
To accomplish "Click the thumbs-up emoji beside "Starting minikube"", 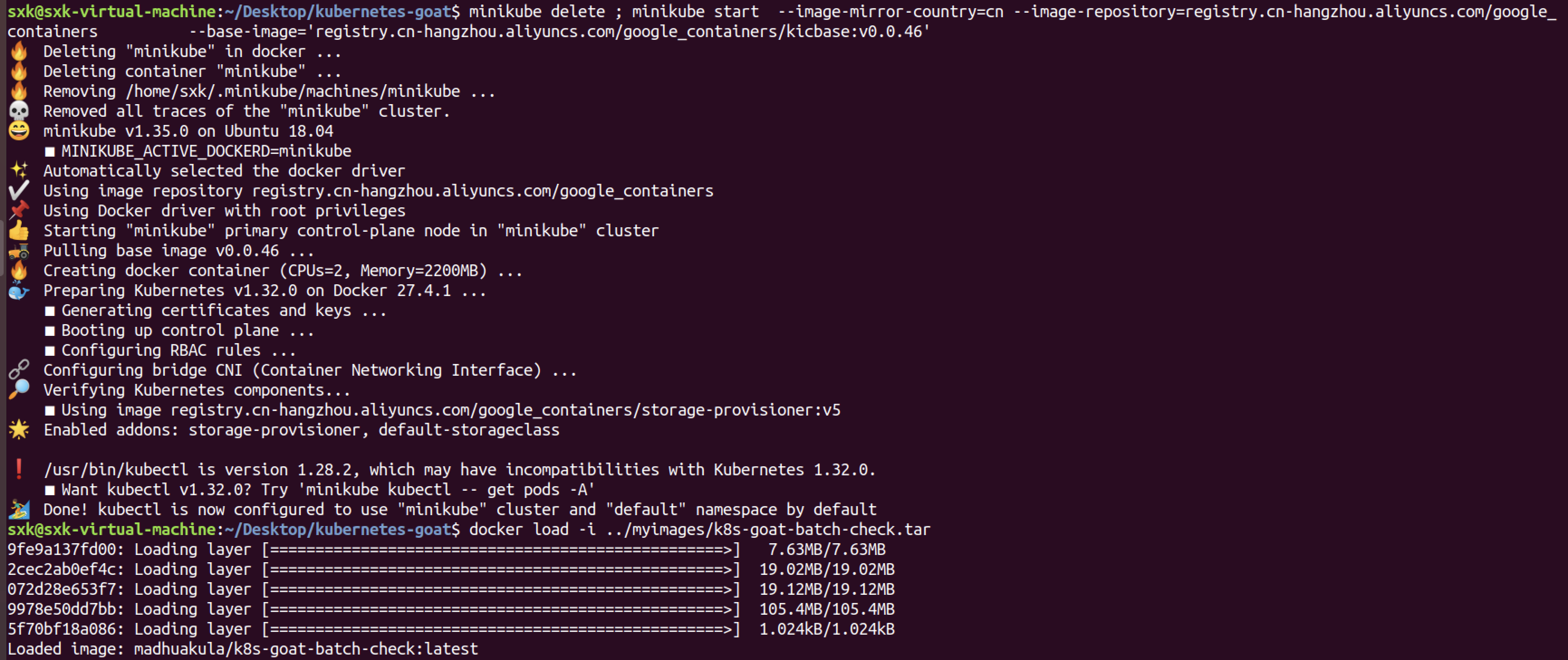I will pos(19,230).
